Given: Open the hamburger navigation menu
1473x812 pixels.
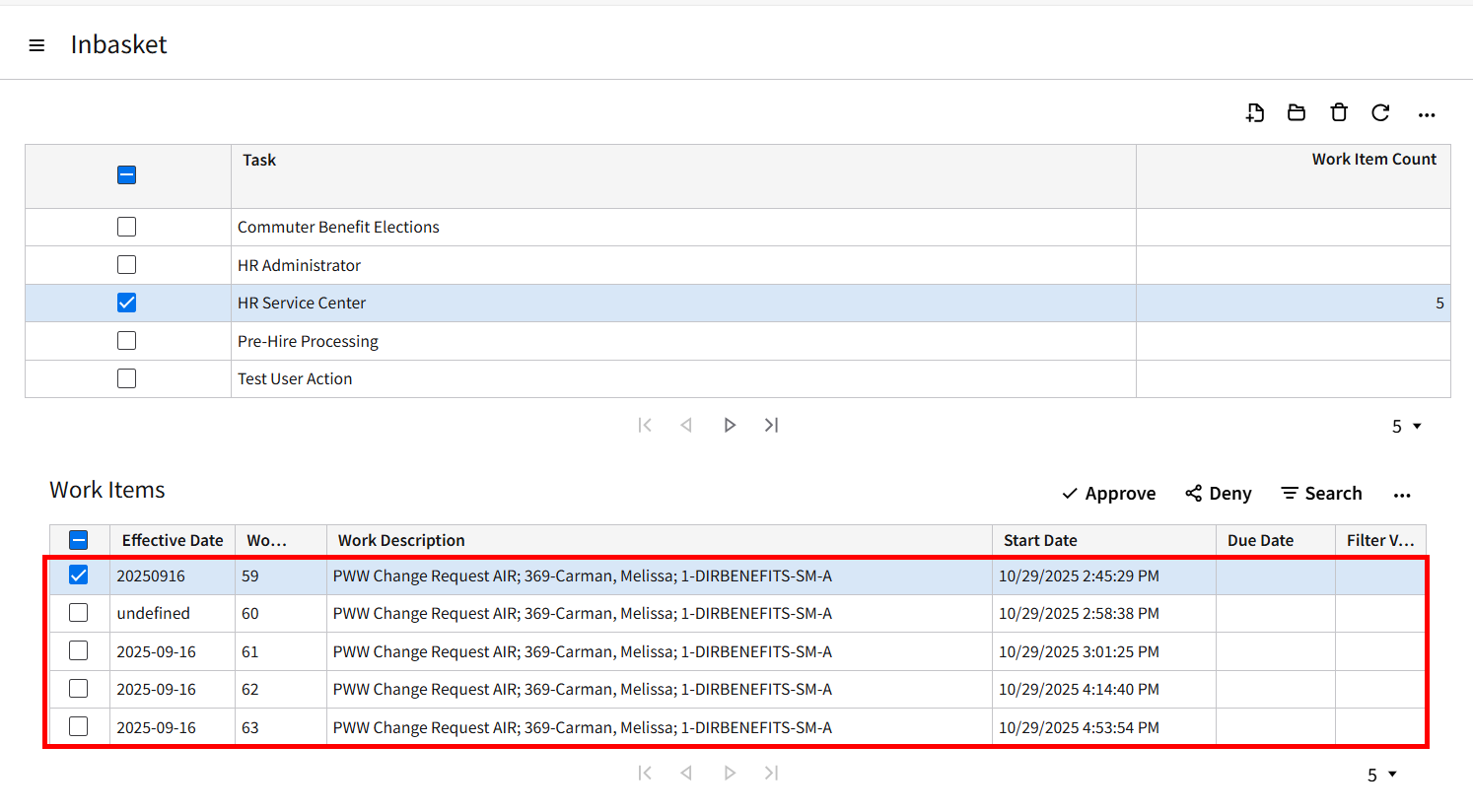Looking at the screenshot, I should pos(36,45).
